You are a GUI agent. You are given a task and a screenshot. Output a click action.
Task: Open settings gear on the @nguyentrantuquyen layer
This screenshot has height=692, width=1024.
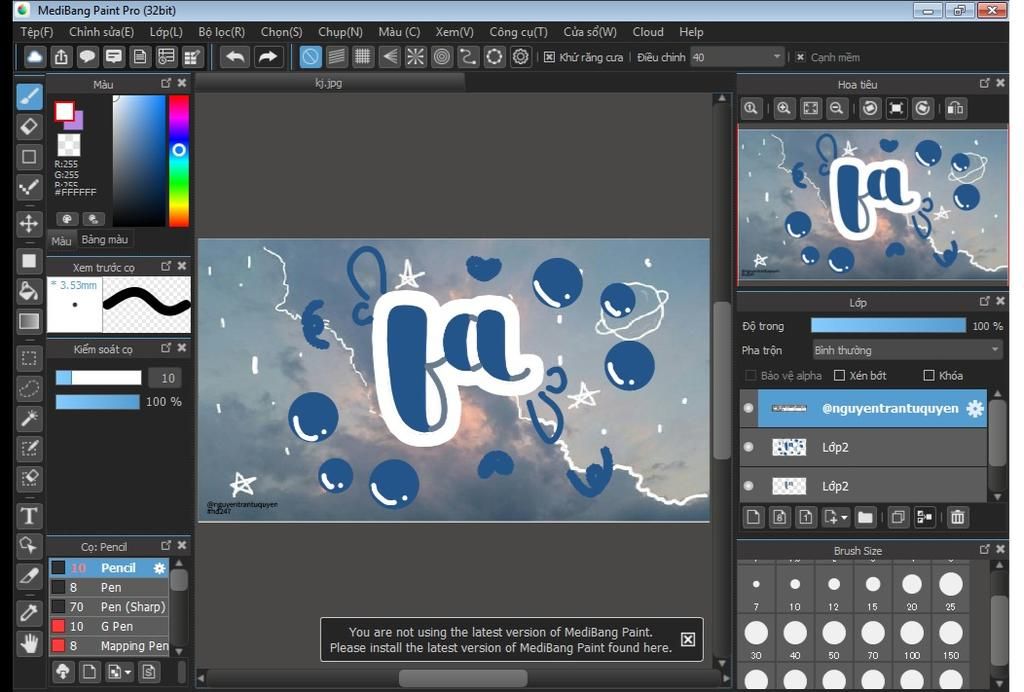(x=975, y=409)
